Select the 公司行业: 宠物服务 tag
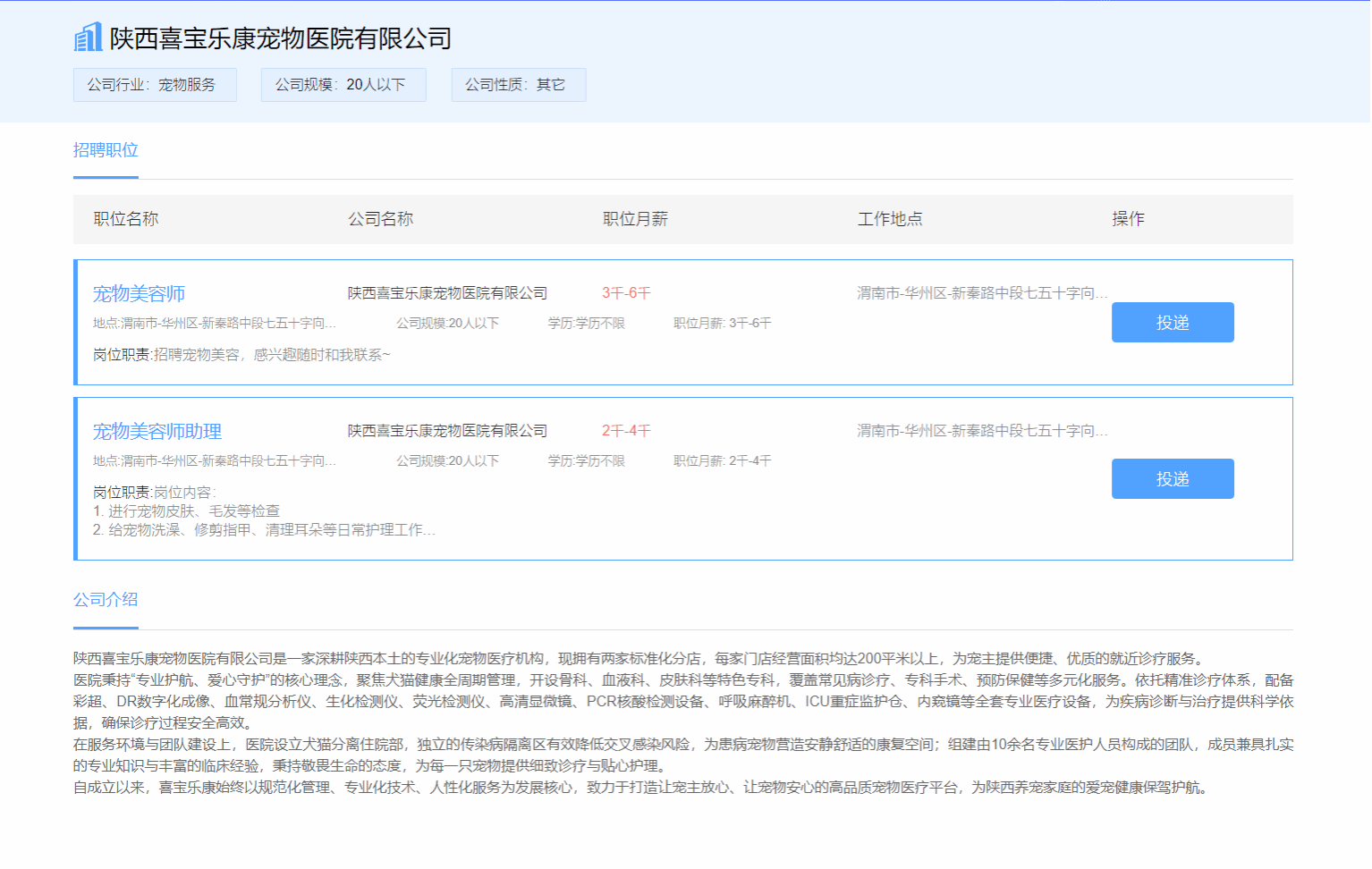 (154, 85)
